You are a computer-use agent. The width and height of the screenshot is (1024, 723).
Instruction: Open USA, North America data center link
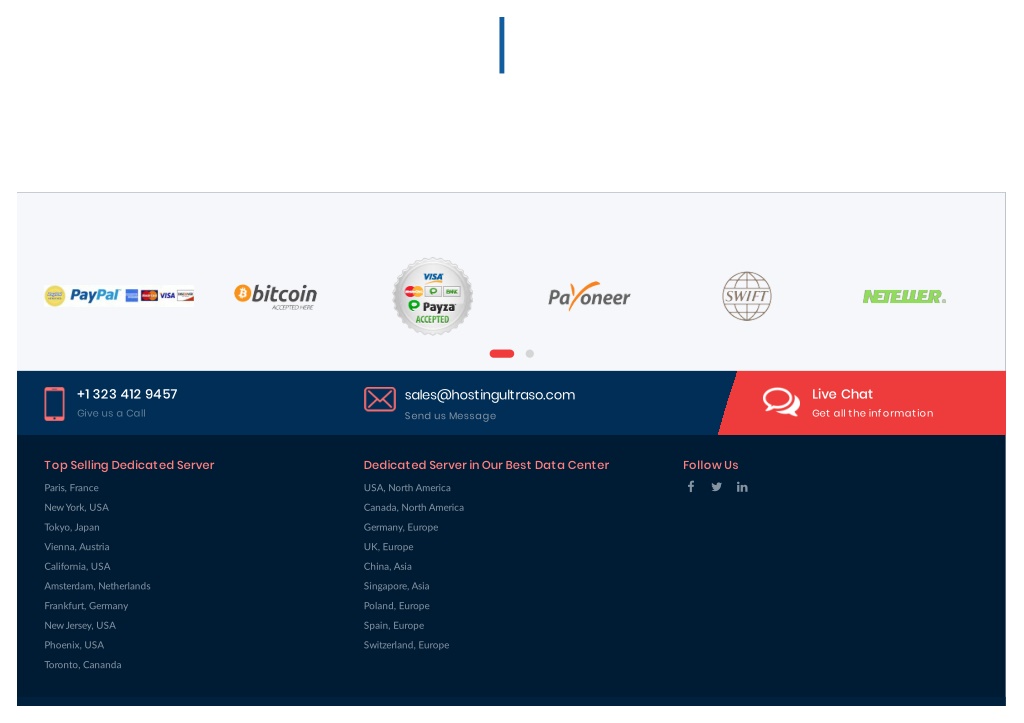pyautogui.click(x=407, y=488)
